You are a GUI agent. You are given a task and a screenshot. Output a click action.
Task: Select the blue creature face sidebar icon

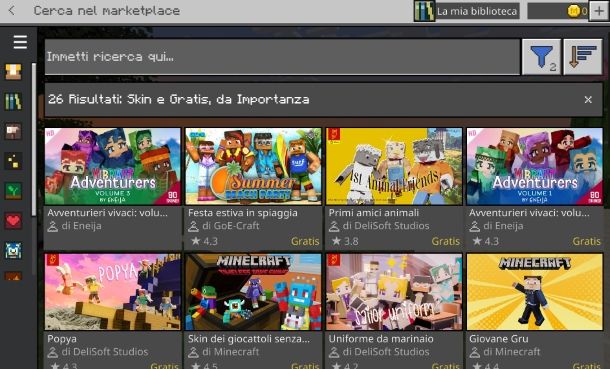tap(13, 250)
